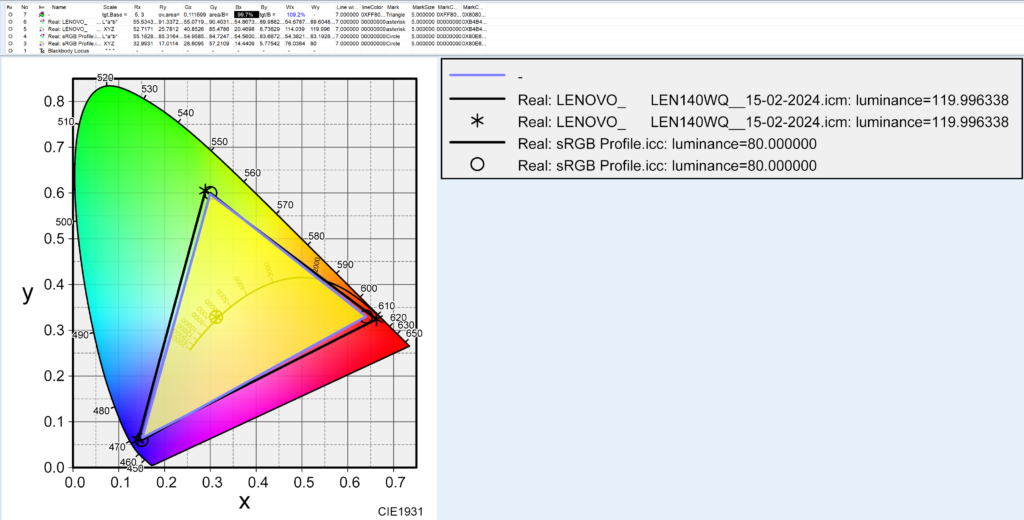
Task: Select the 52.7171 Rx cell
Action: pyautogui.click(x=145, y=29)
